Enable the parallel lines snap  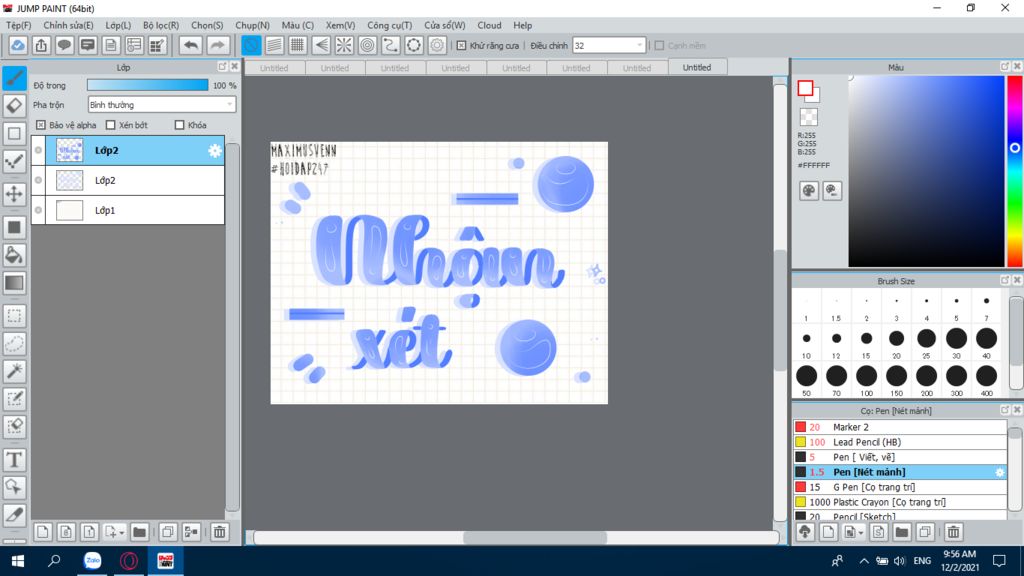click(x=274, y=45)
